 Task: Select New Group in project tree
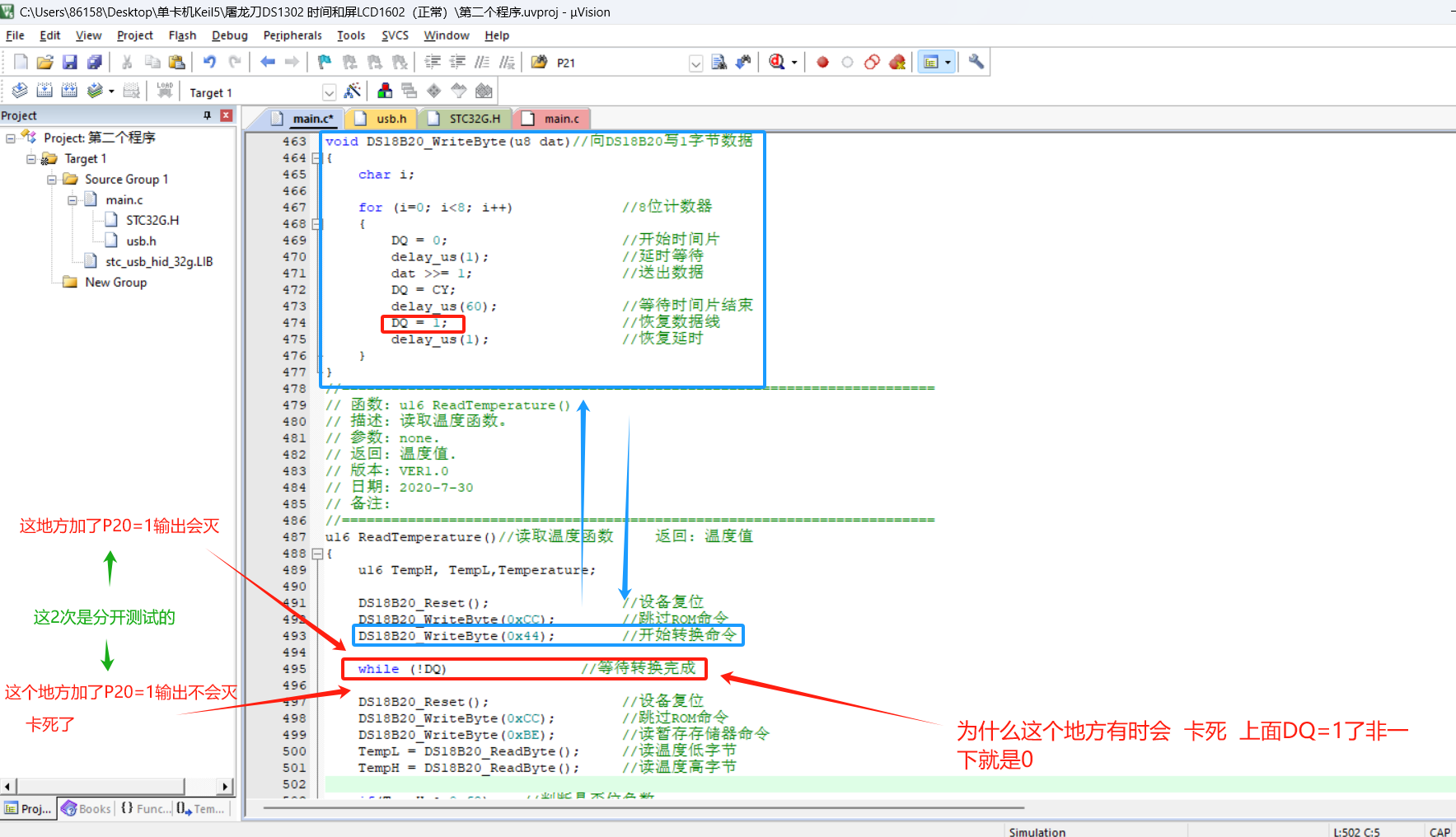click(x=116, y=282)
